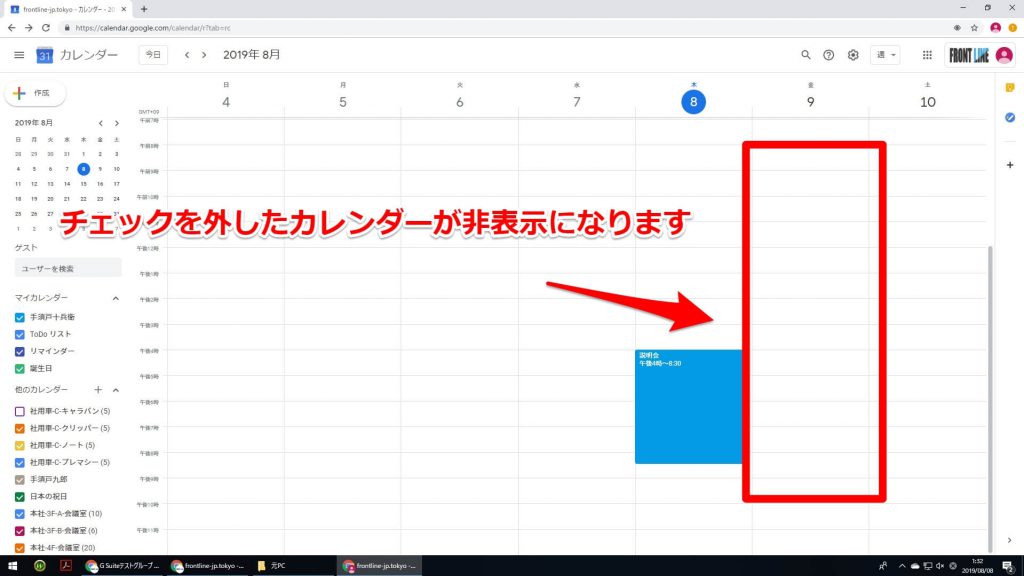Check the 社用車-C-キャラバン calendar checkbox
This screenshot has width=1024, height=576.
coord(20,412)
